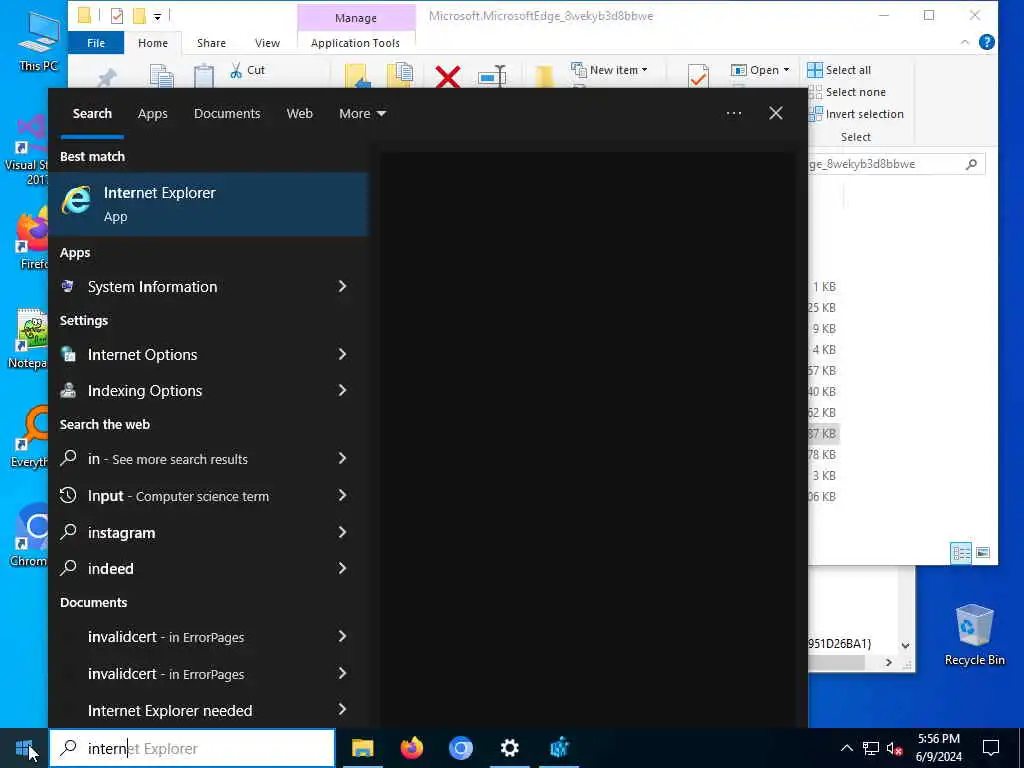
Task: Click the Windows Start button
Action: coord(24,748)
